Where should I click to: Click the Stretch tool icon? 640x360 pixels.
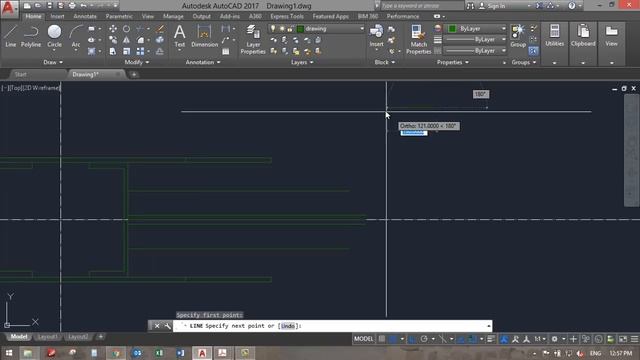coord(113,51)
